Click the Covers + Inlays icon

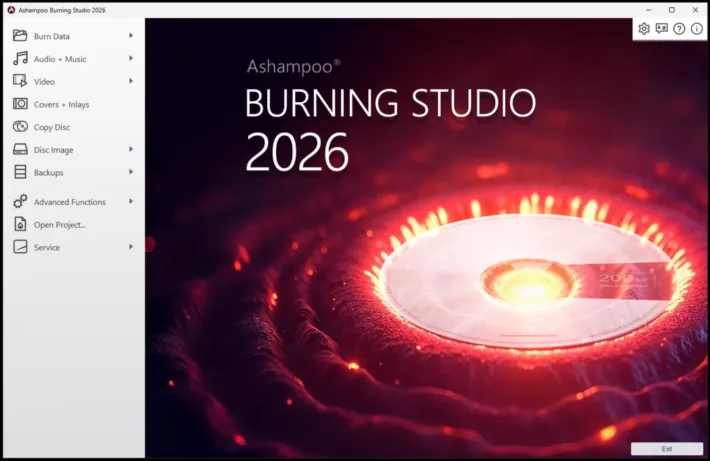pos(20,104)
